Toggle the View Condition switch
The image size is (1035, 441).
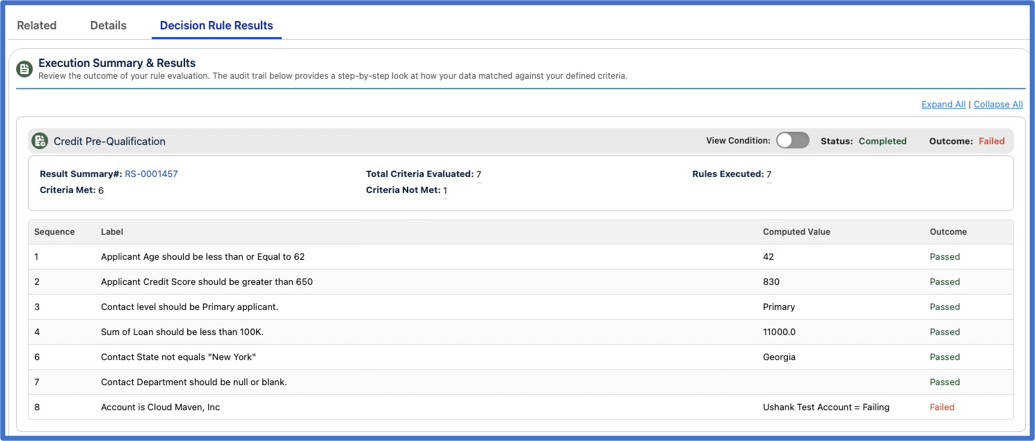793,141
